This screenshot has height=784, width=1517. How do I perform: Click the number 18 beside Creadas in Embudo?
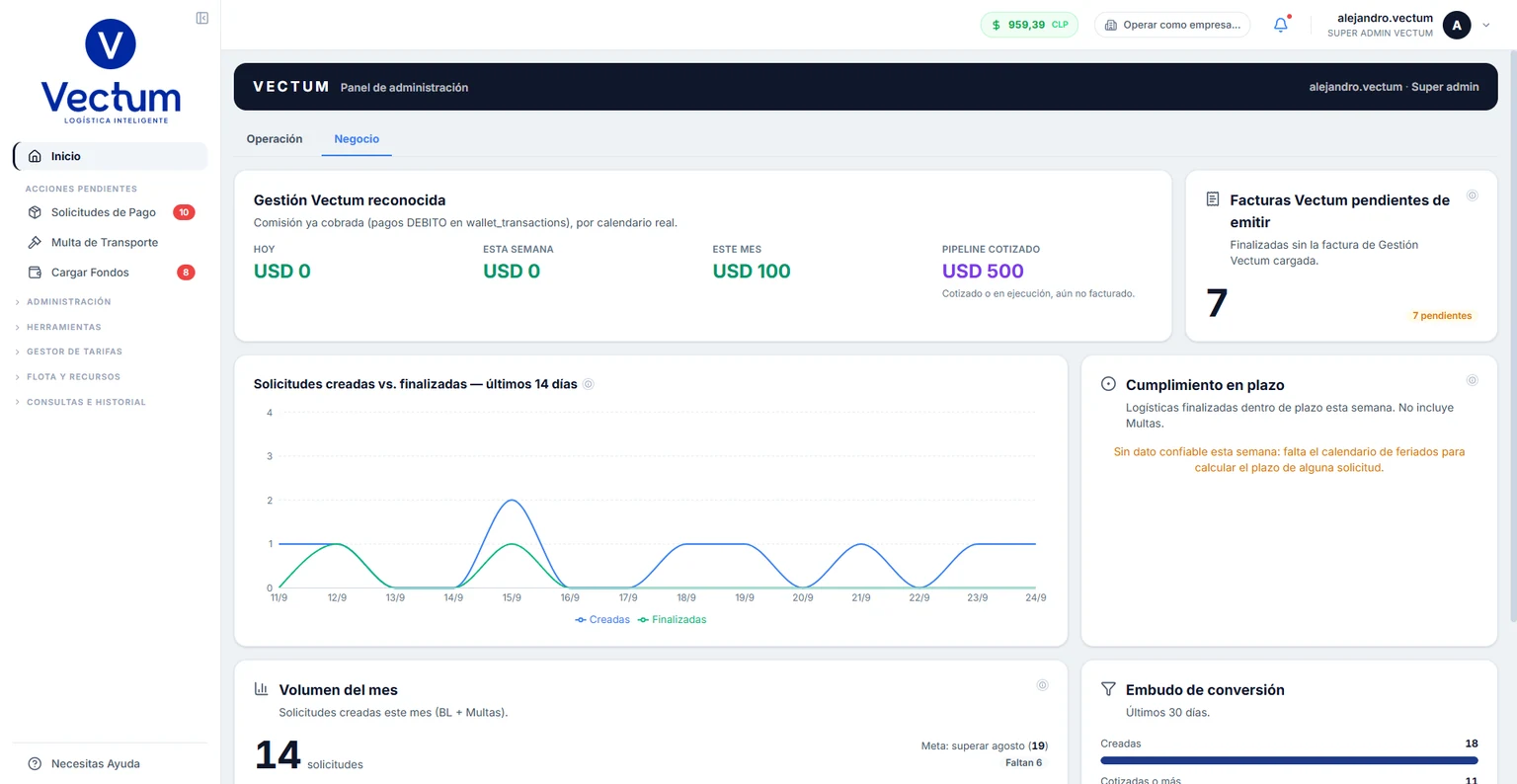pos(1472,744)
